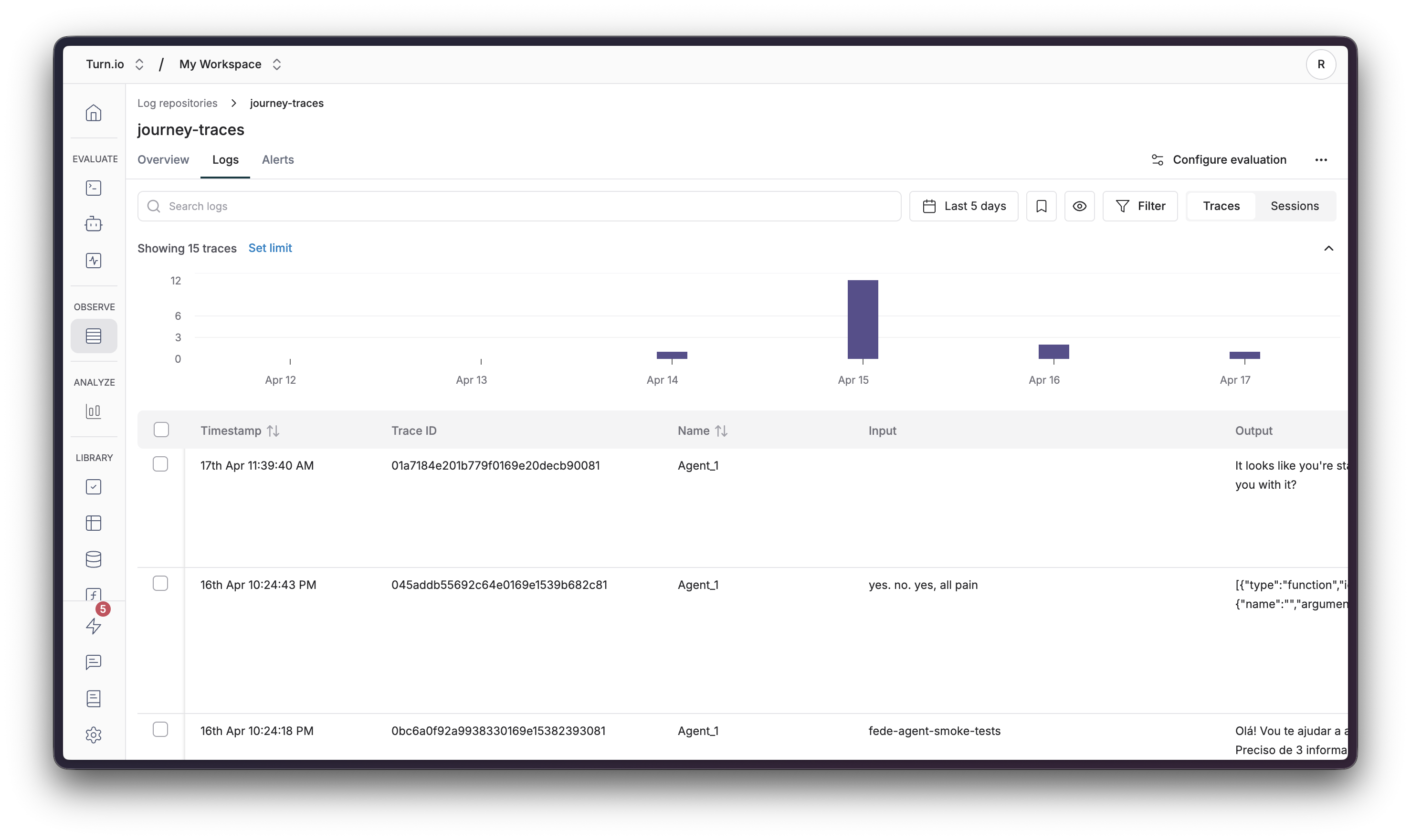
Task: Select the 17th Apr 11:39:40 AM trace checkbox
Action: (161, 464)
